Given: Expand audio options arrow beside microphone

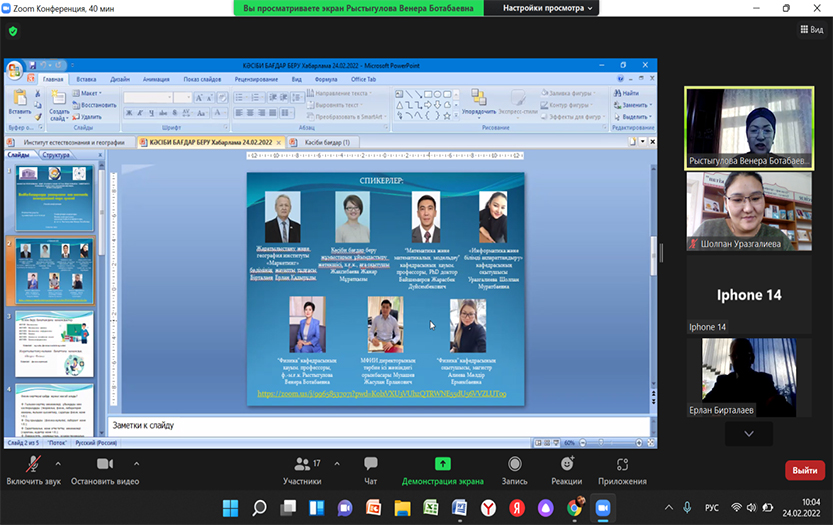Looking at the screenshot, I should click(57, 464).
